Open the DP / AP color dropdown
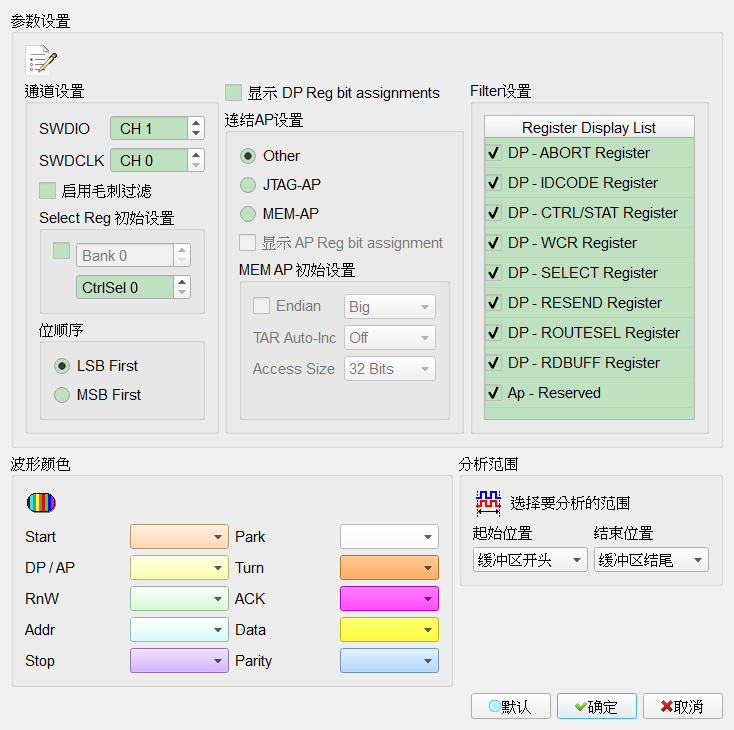734x730 pixels. point(179,568)
